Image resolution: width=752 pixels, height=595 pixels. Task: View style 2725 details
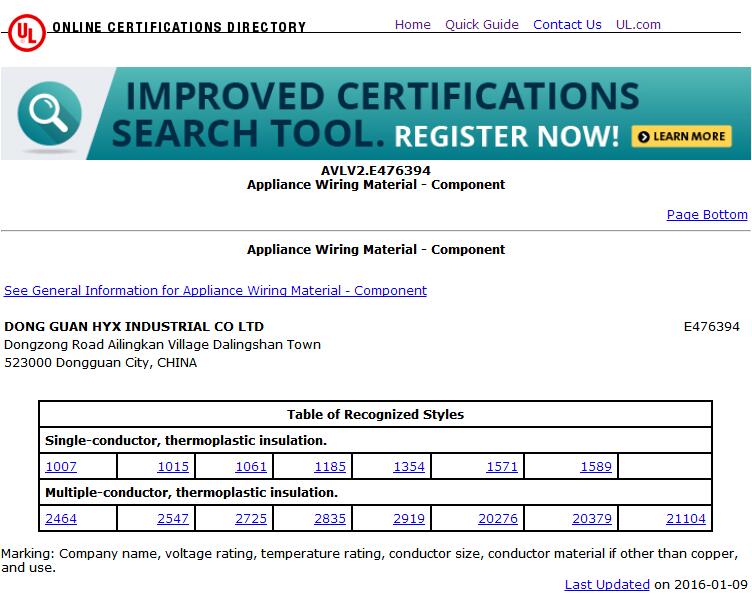click(x=251, y=519)
